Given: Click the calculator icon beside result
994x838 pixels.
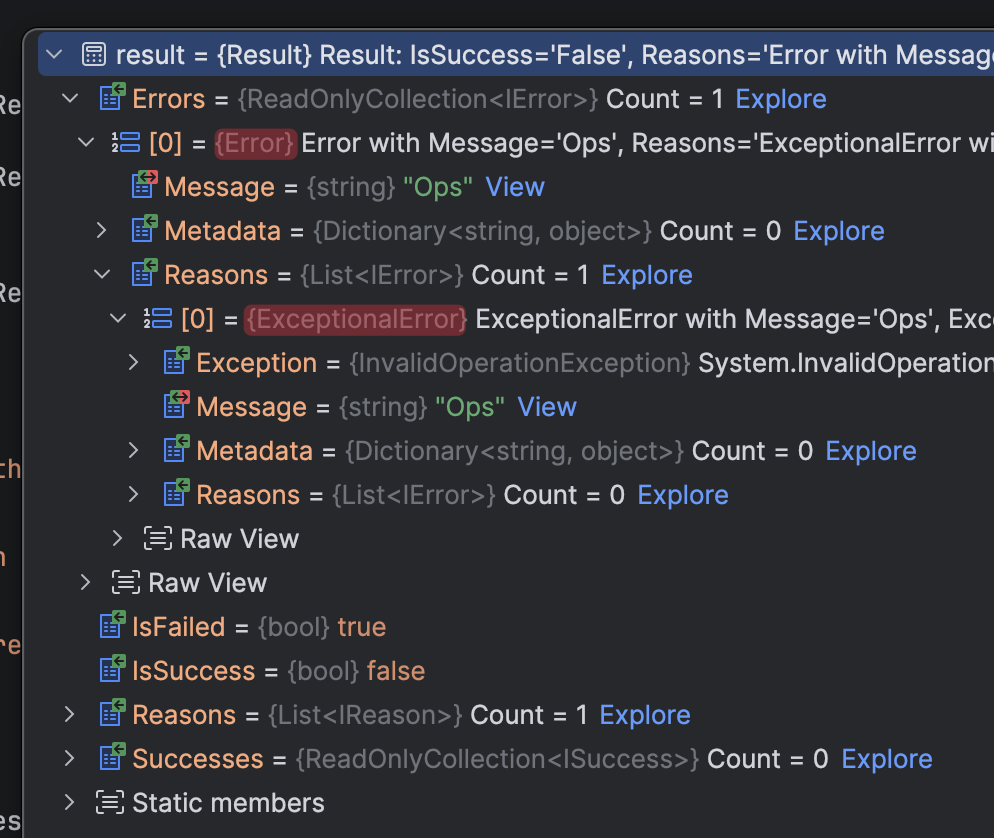Looking at the screenshot, I should tap(93, 55).
